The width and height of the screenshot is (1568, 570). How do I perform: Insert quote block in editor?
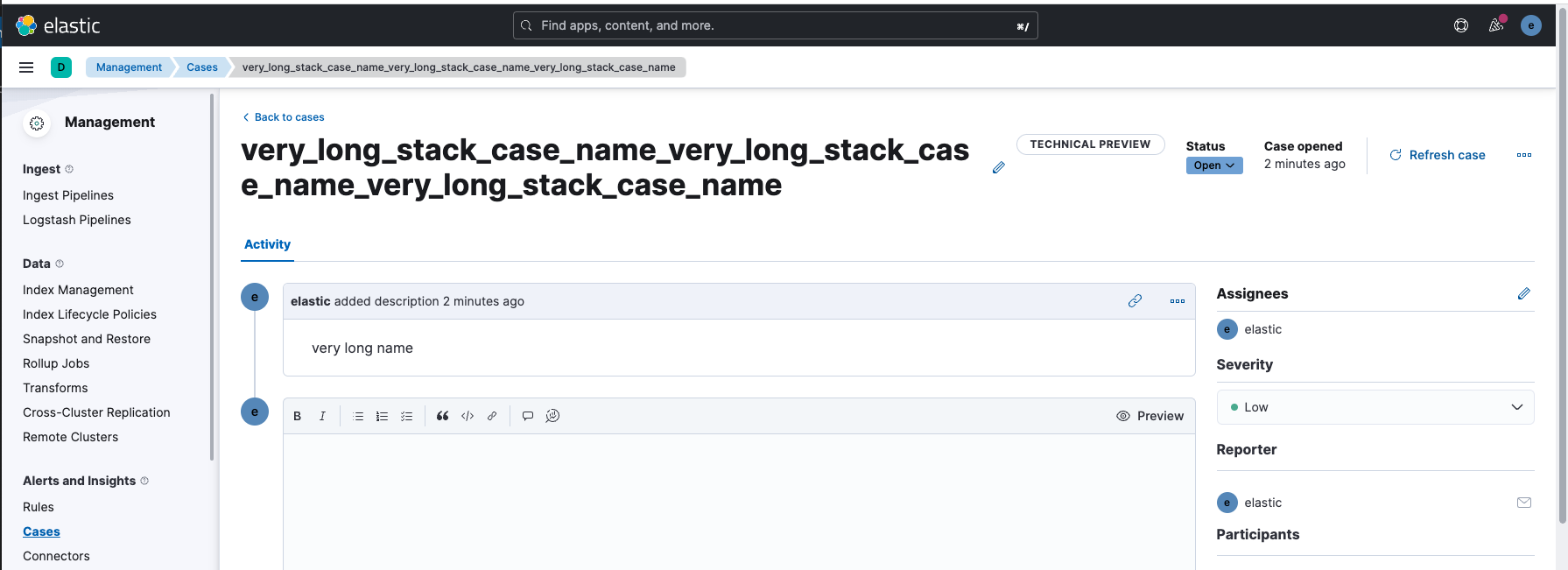click(443, 416)
